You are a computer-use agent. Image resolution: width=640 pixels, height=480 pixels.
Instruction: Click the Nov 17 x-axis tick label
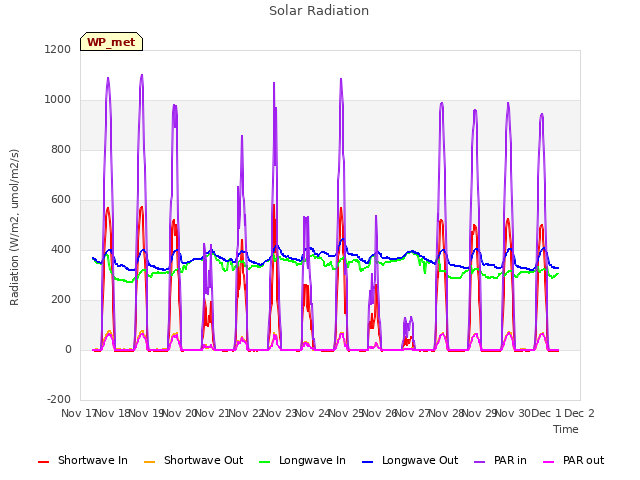tap(78, 413)
